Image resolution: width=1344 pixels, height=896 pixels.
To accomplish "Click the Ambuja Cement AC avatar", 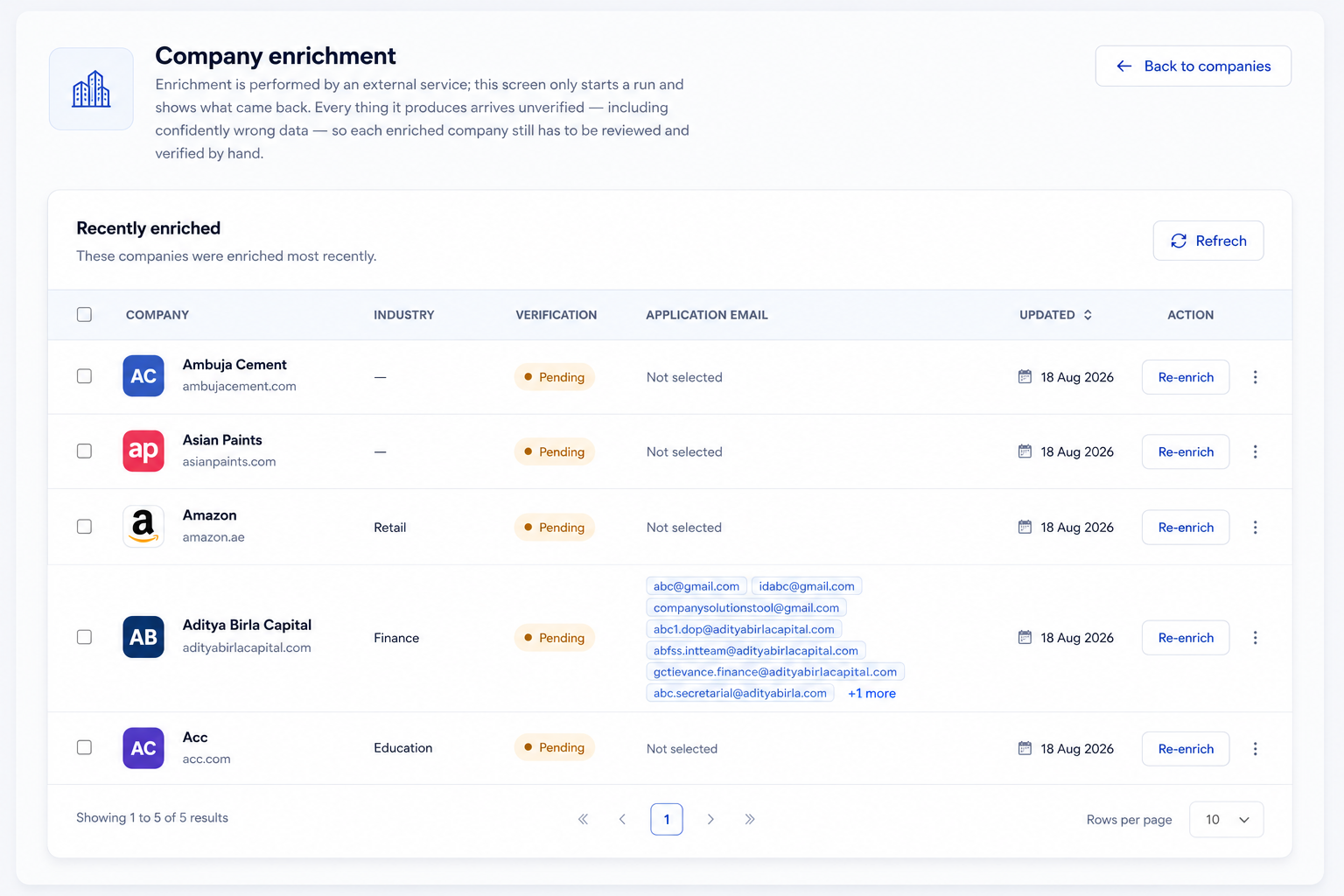I will 143,376.
